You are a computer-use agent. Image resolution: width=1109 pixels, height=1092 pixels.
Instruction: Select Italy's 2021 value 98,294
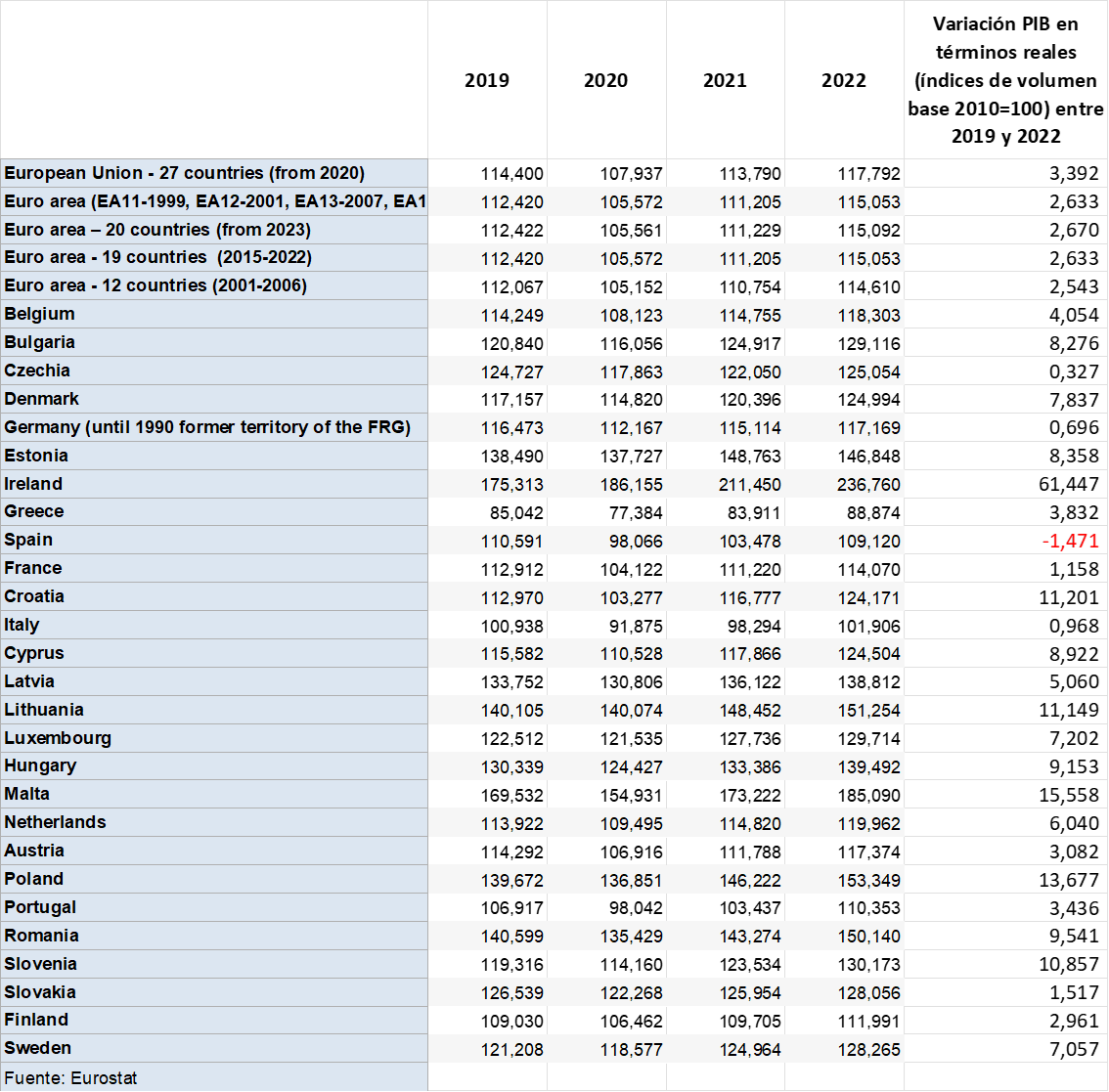[x=750, y=626]
